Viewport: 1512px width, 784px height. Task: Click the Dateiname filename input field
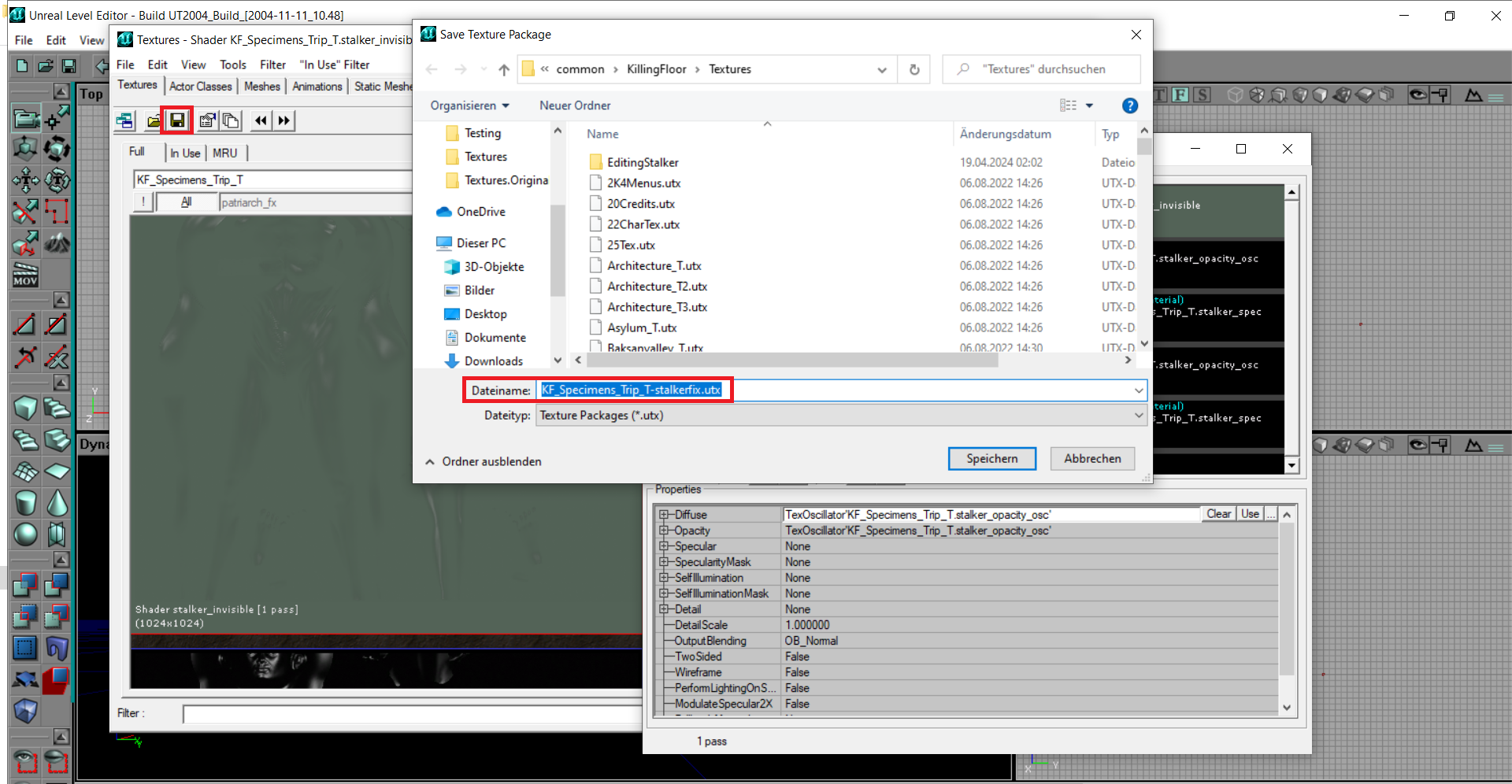[841, 390]
